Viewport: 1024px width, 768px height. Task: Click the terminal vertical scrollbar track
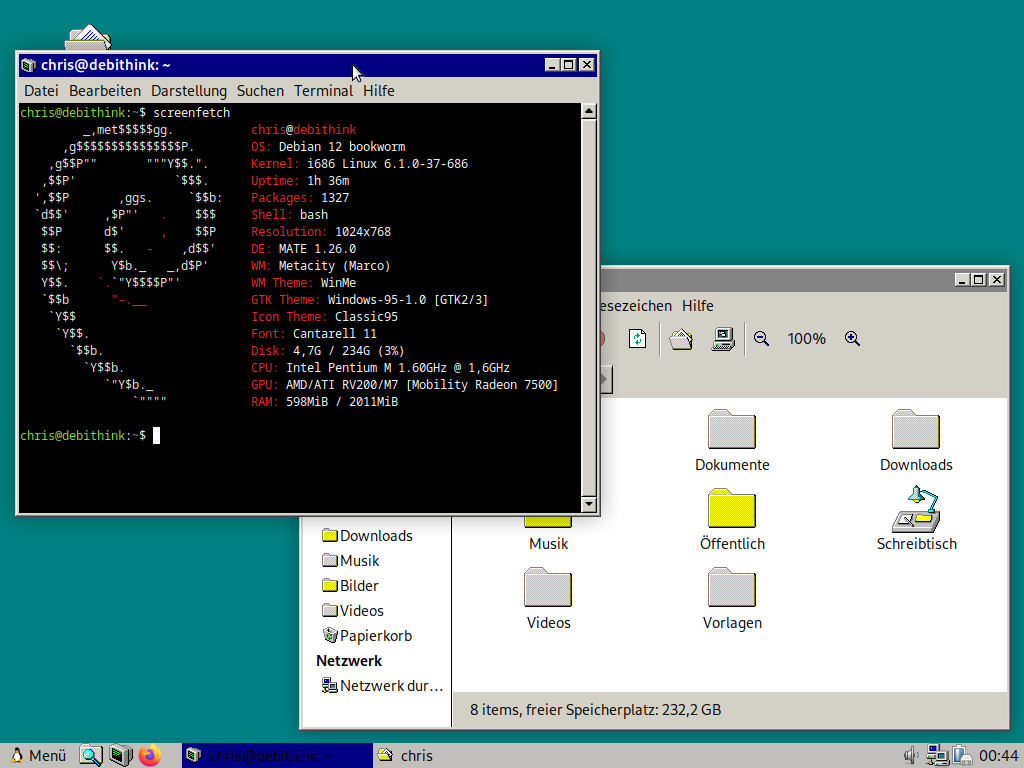tap(588, 307)
